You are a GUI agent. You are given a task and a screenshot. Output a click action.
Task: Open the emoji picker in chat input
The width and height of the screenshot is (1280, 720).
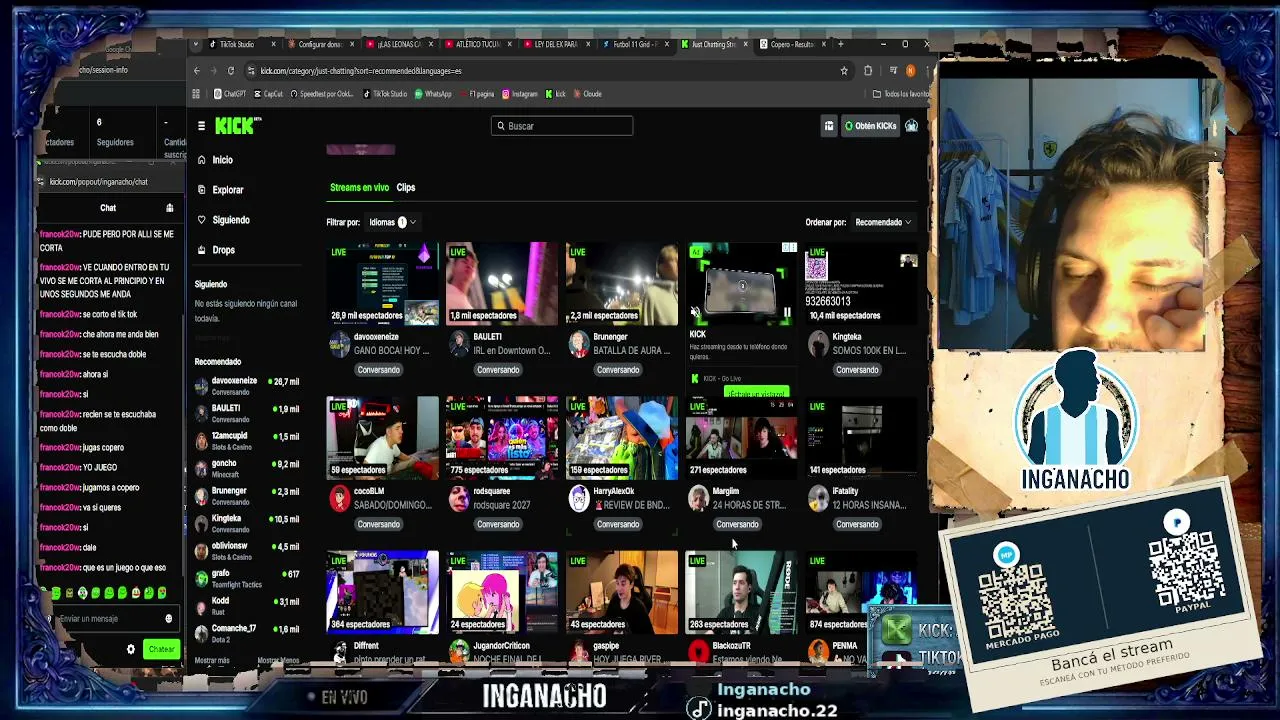[168, 619]
